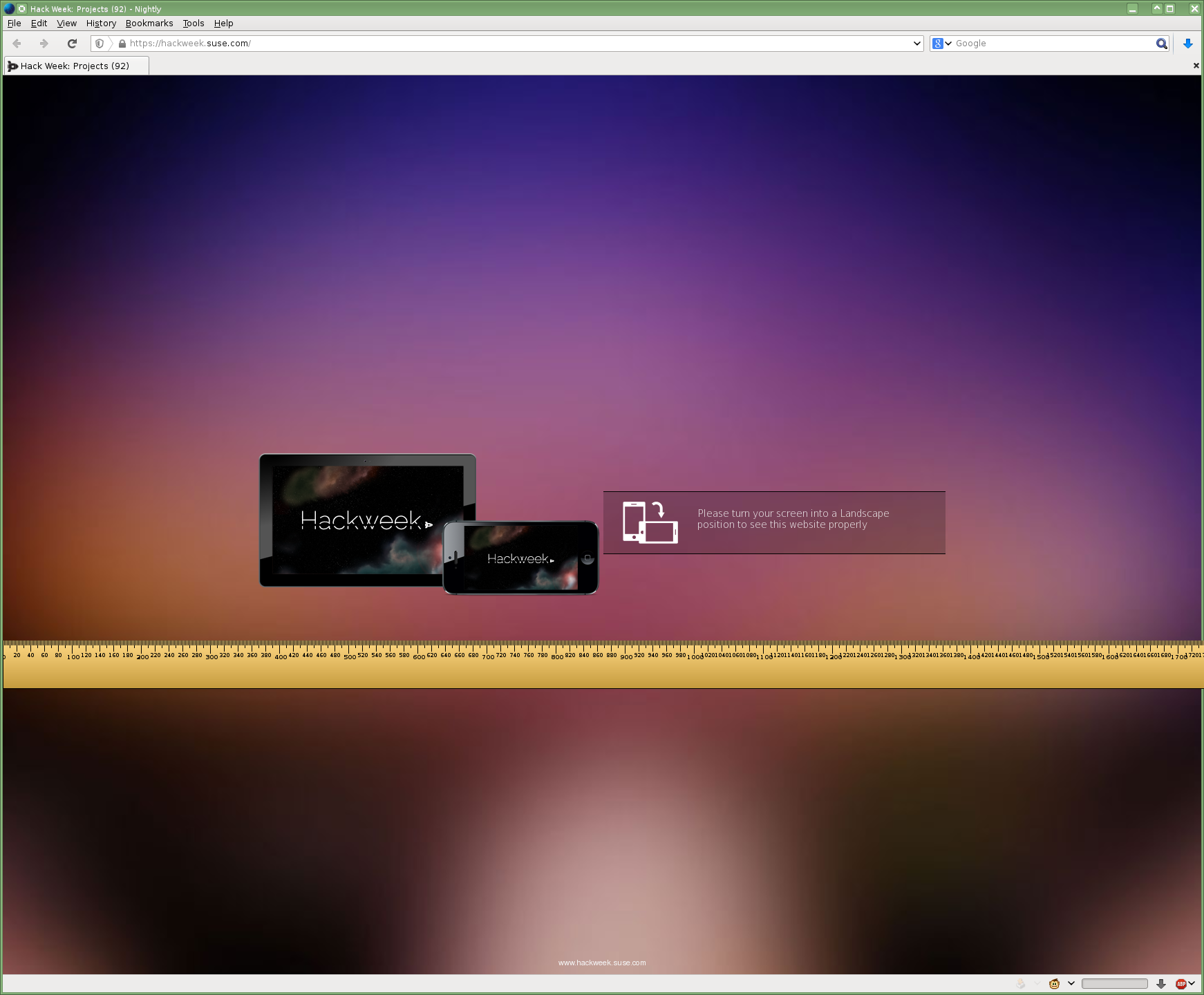This screenshot has width=1204, height=995.
Task: Open the View menu
Action: click(x=67, y=23)
